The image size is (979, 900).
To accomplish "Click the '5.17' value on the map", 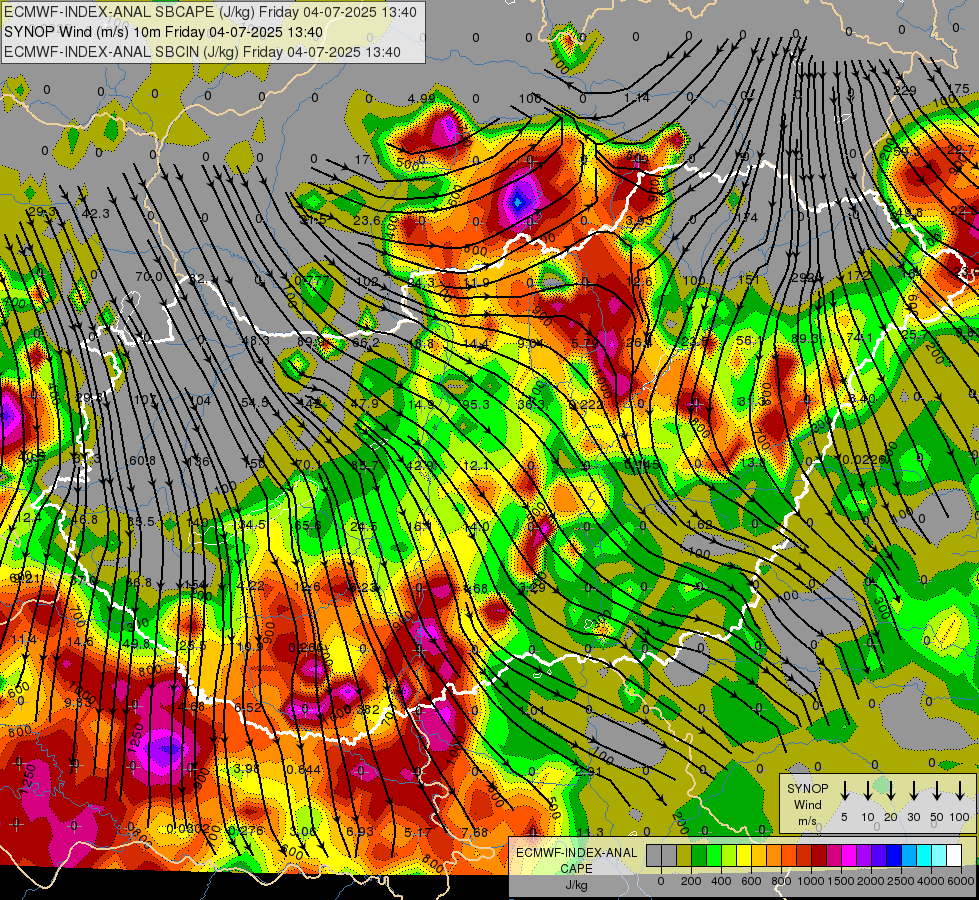I will click(417, 833).
